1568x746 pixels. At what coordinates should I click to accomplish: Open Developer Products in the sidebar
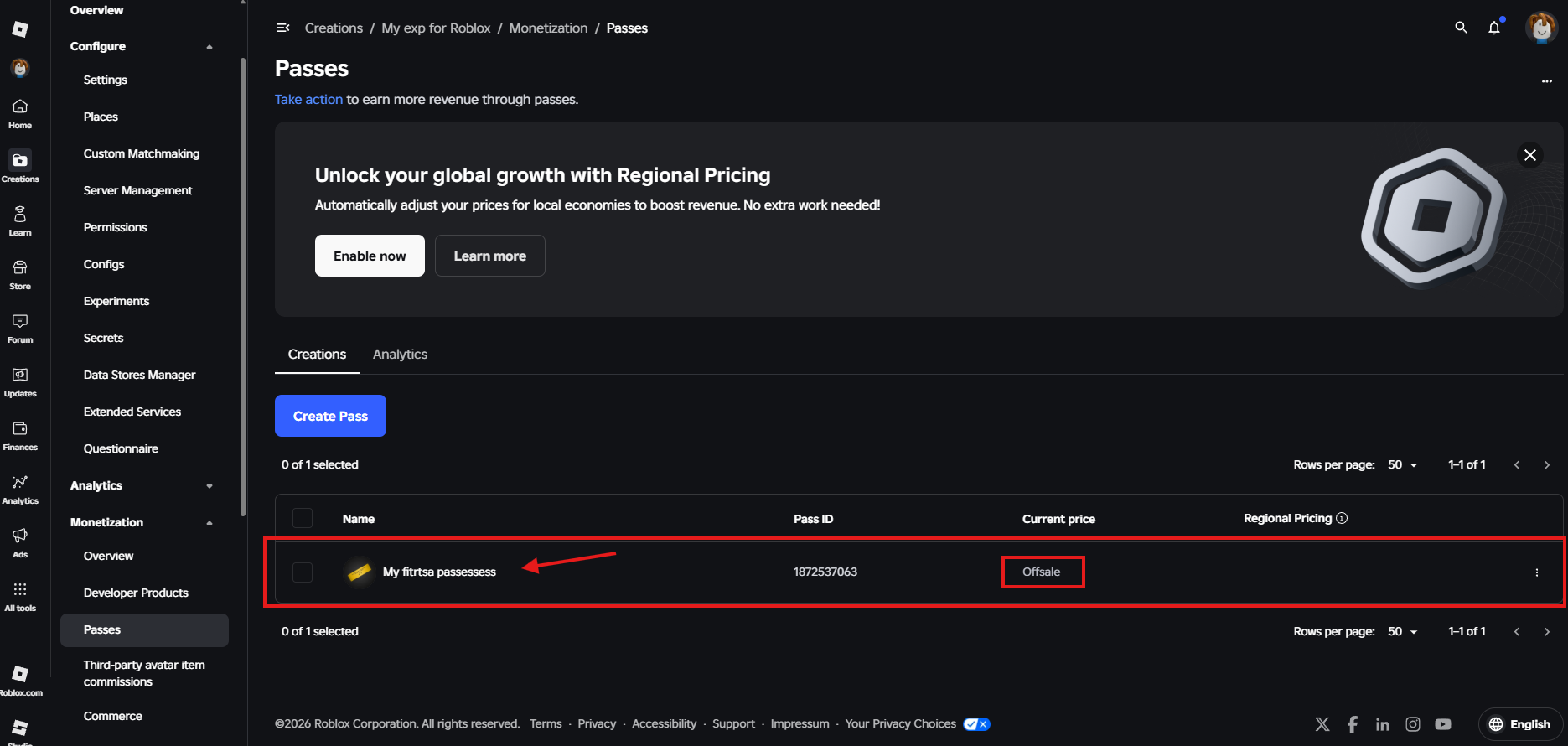pos(136,593)
